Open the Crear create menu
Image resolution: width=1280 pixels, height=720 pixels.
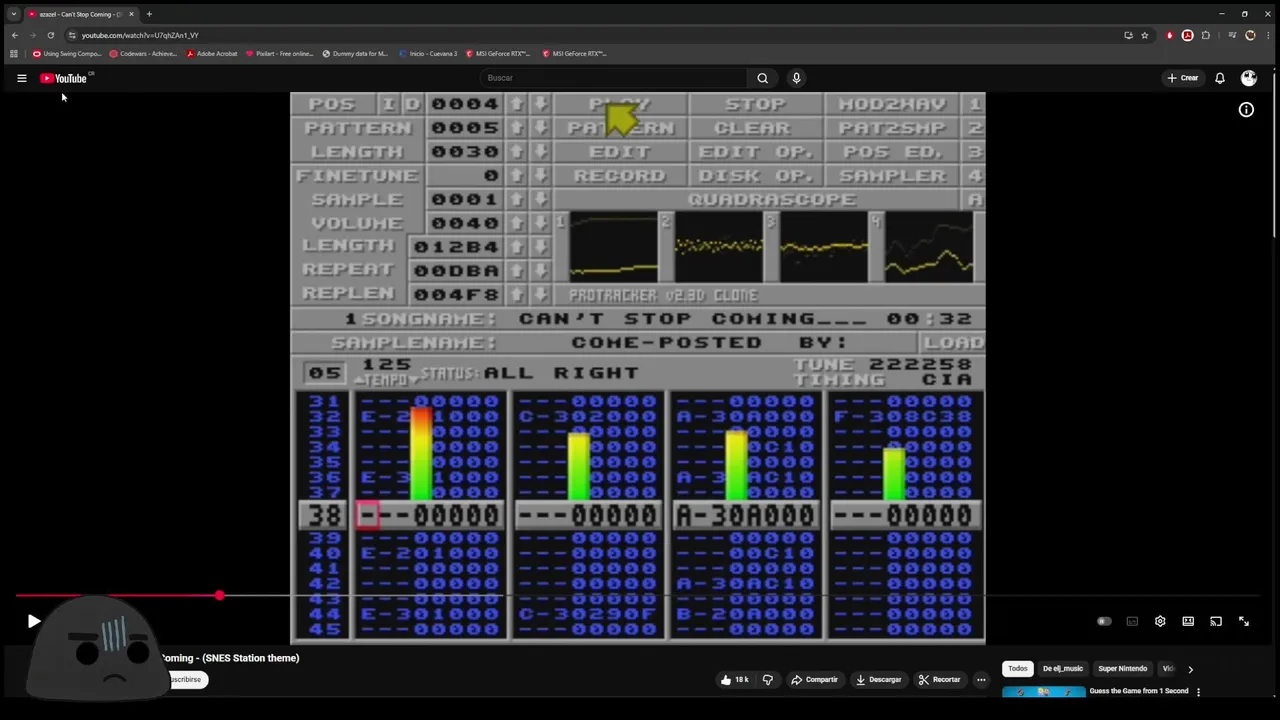(1182, 78)
